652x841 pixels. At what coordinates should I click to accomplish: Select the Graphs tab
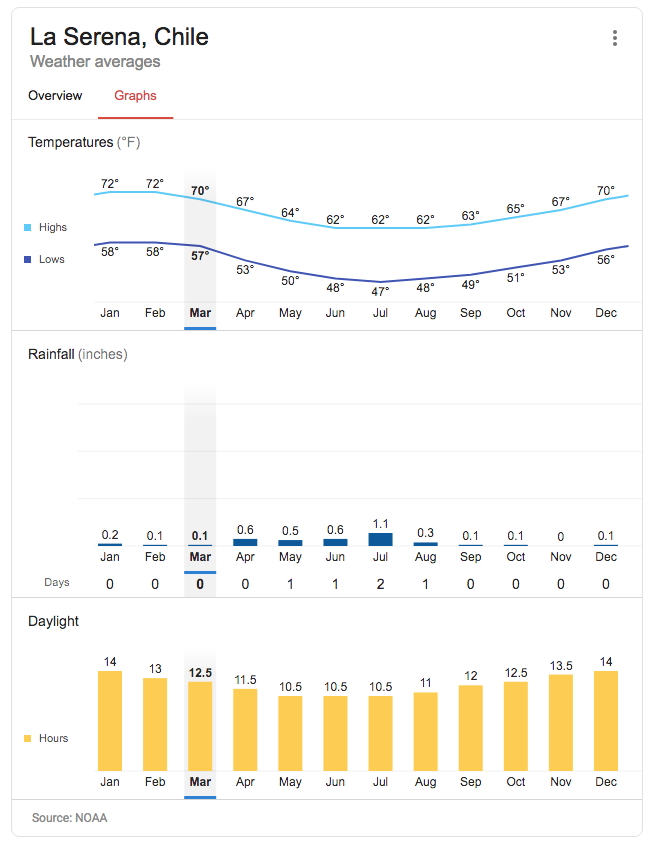[135, 96]
